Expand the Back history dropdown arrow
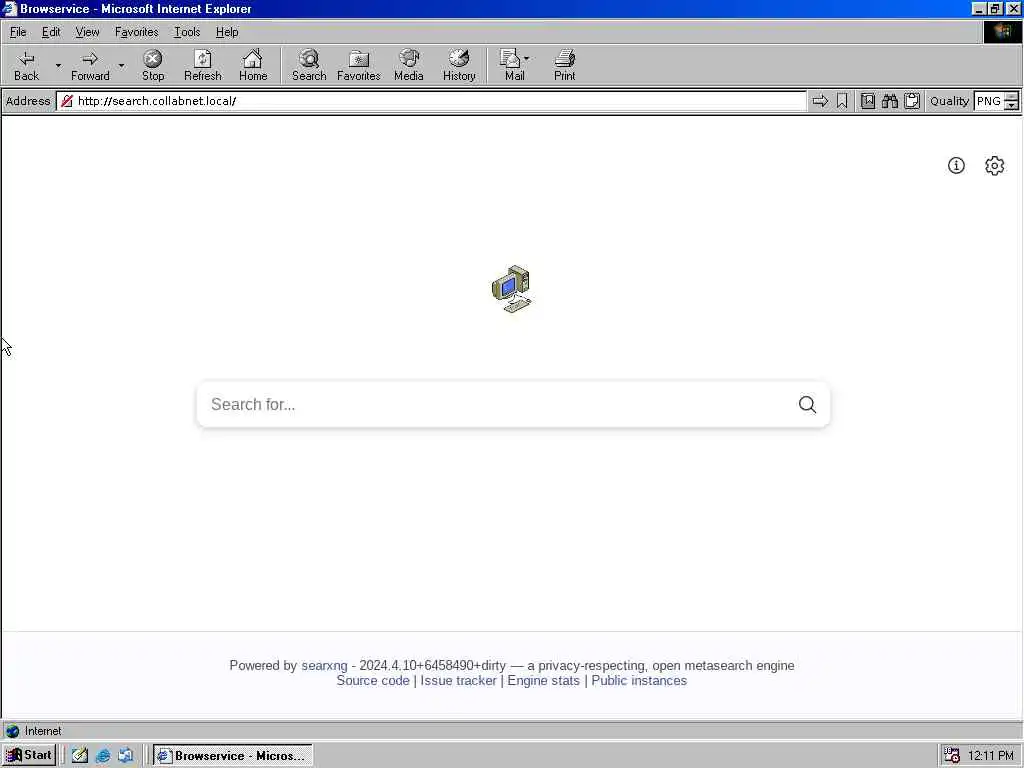Image resolution: width=1024 pixels, height=768 pixels. (x=57, y=65)
